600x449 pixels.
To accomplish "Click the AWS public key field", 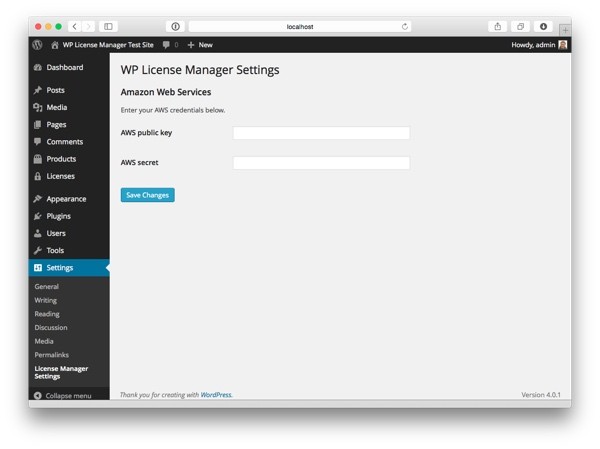I will 321,133.
